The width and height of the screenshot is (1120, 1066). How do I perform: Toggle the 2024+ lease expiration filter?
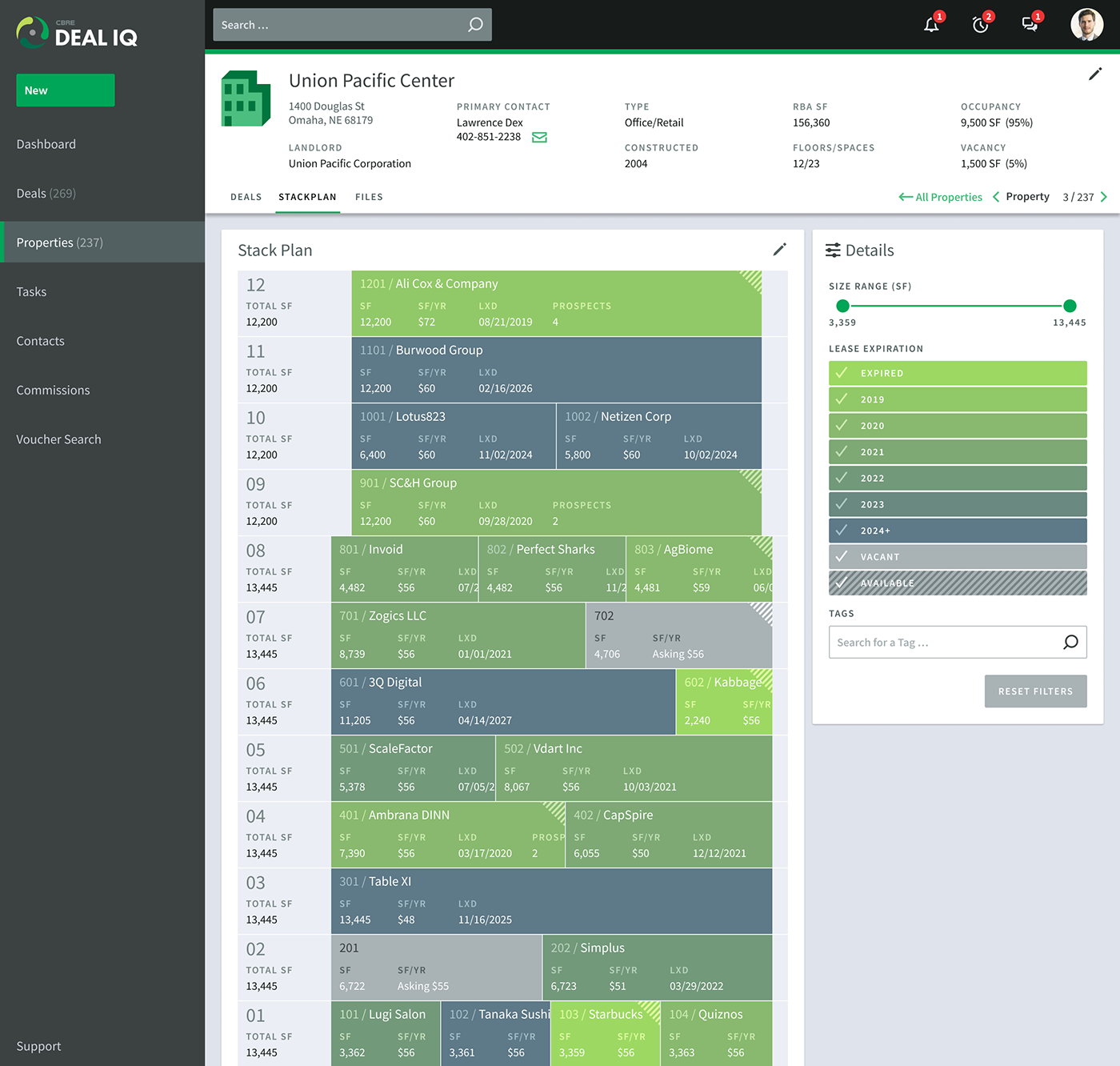pos(958,531)
